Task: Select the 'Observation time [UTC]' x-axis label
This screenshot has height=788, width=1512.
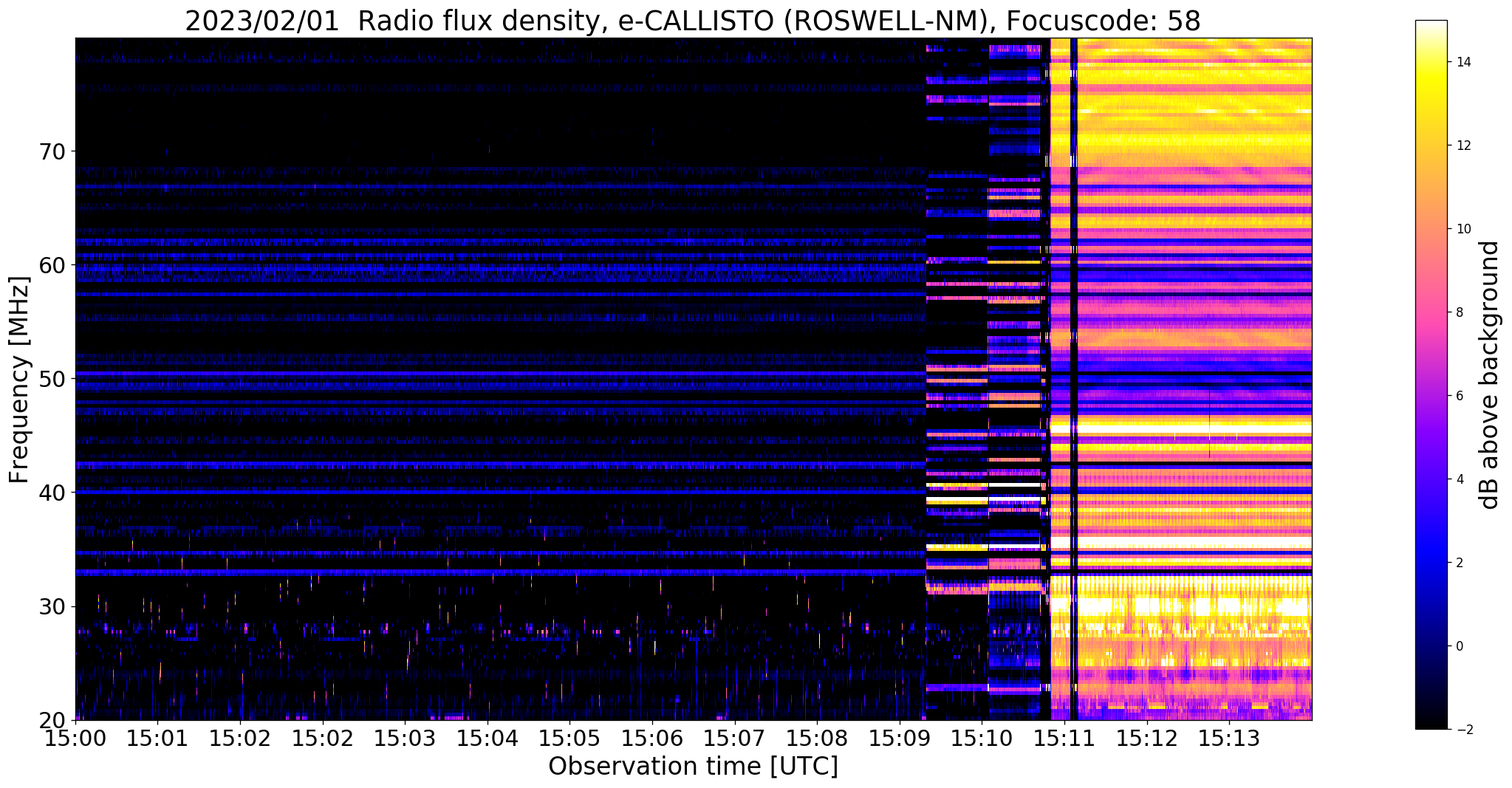Action: pos(693,767)
